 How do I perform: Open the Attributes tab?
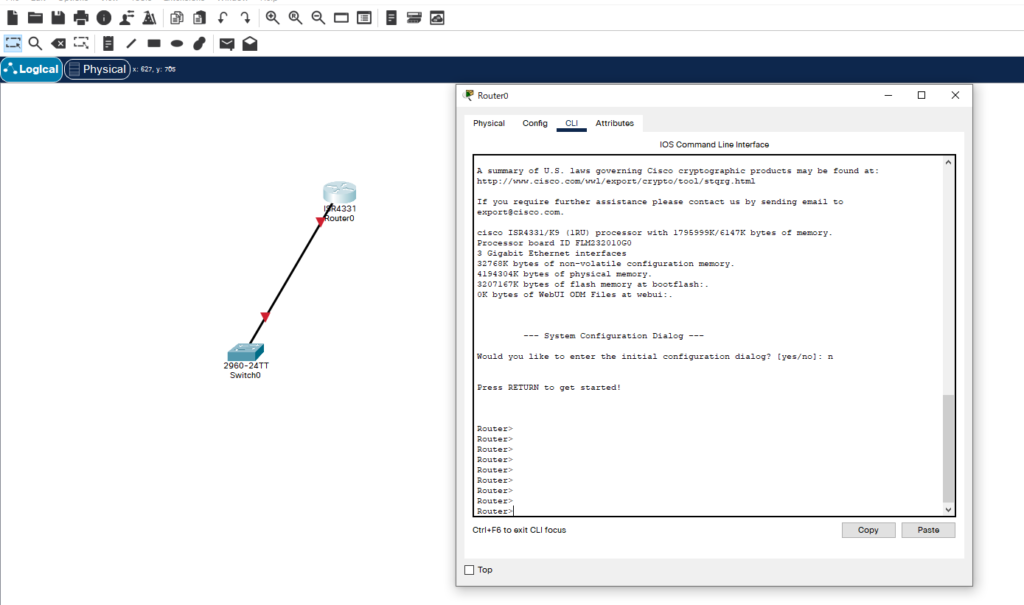click(615, 123)
